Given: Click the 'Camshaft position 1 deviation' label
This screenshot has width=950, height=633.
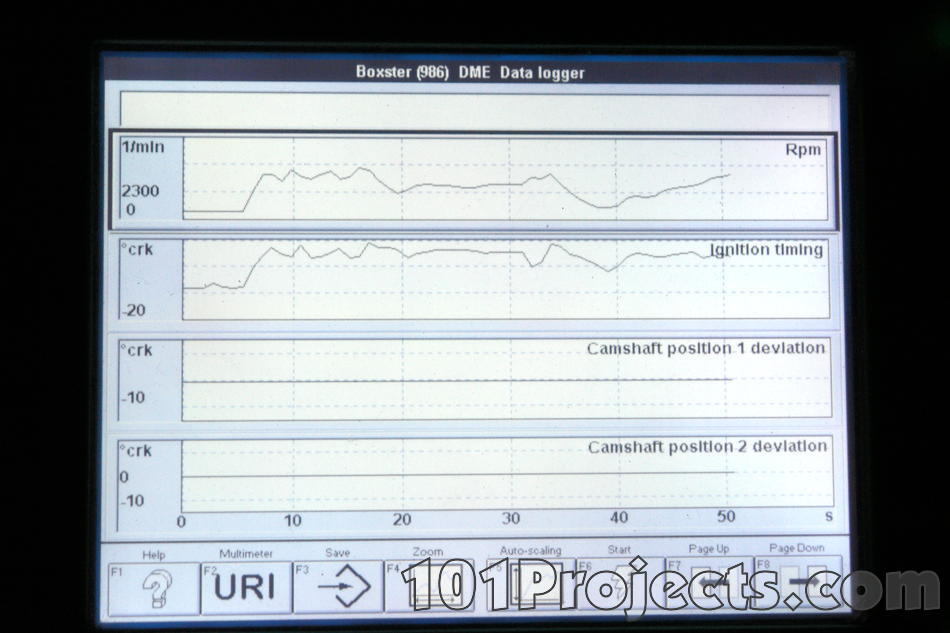Looking at the screenshot, I should click(706, 348).
